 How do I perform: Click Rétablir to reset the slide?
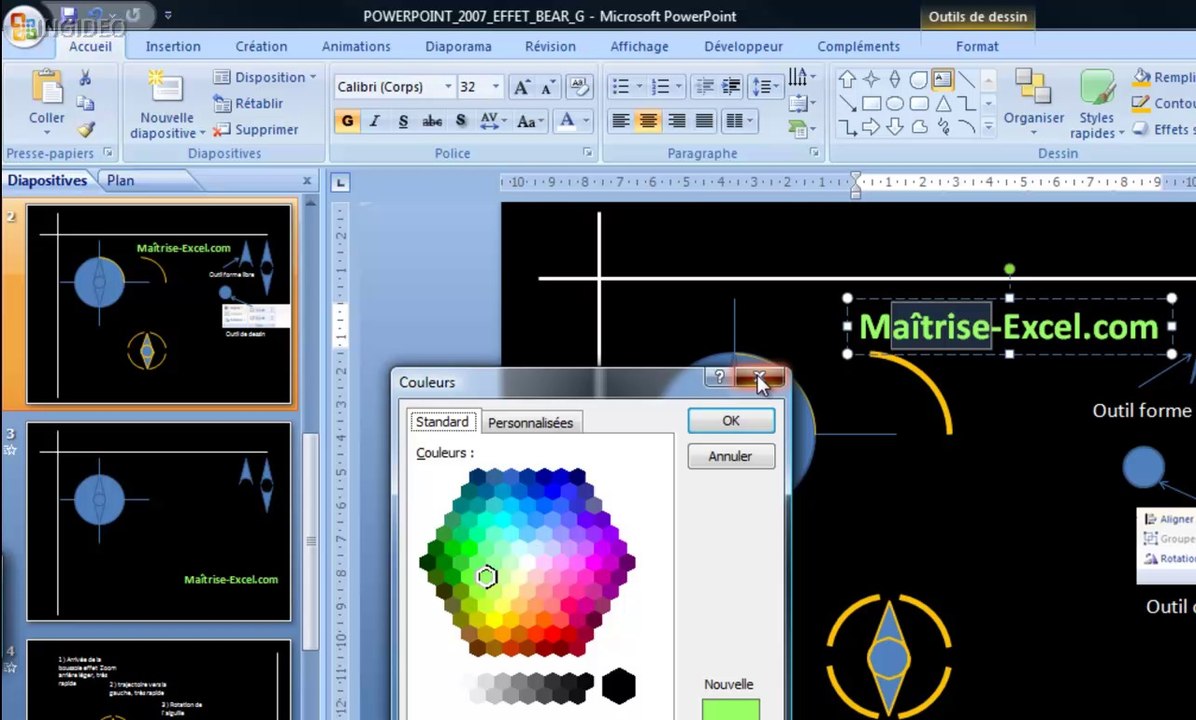click(x=249, y=103)
